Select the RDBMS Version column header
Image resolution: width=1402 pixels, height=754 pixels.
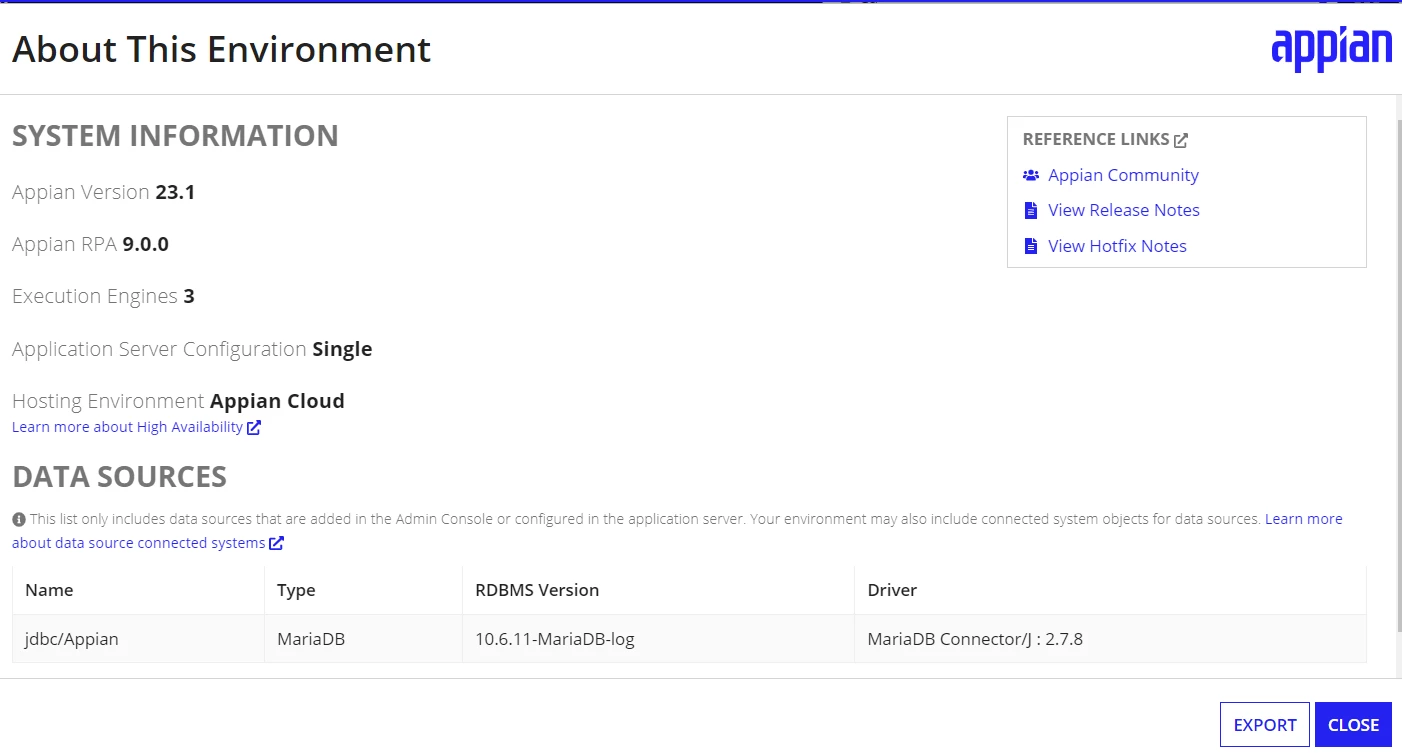pyautogui.click(x=658, y=590)
